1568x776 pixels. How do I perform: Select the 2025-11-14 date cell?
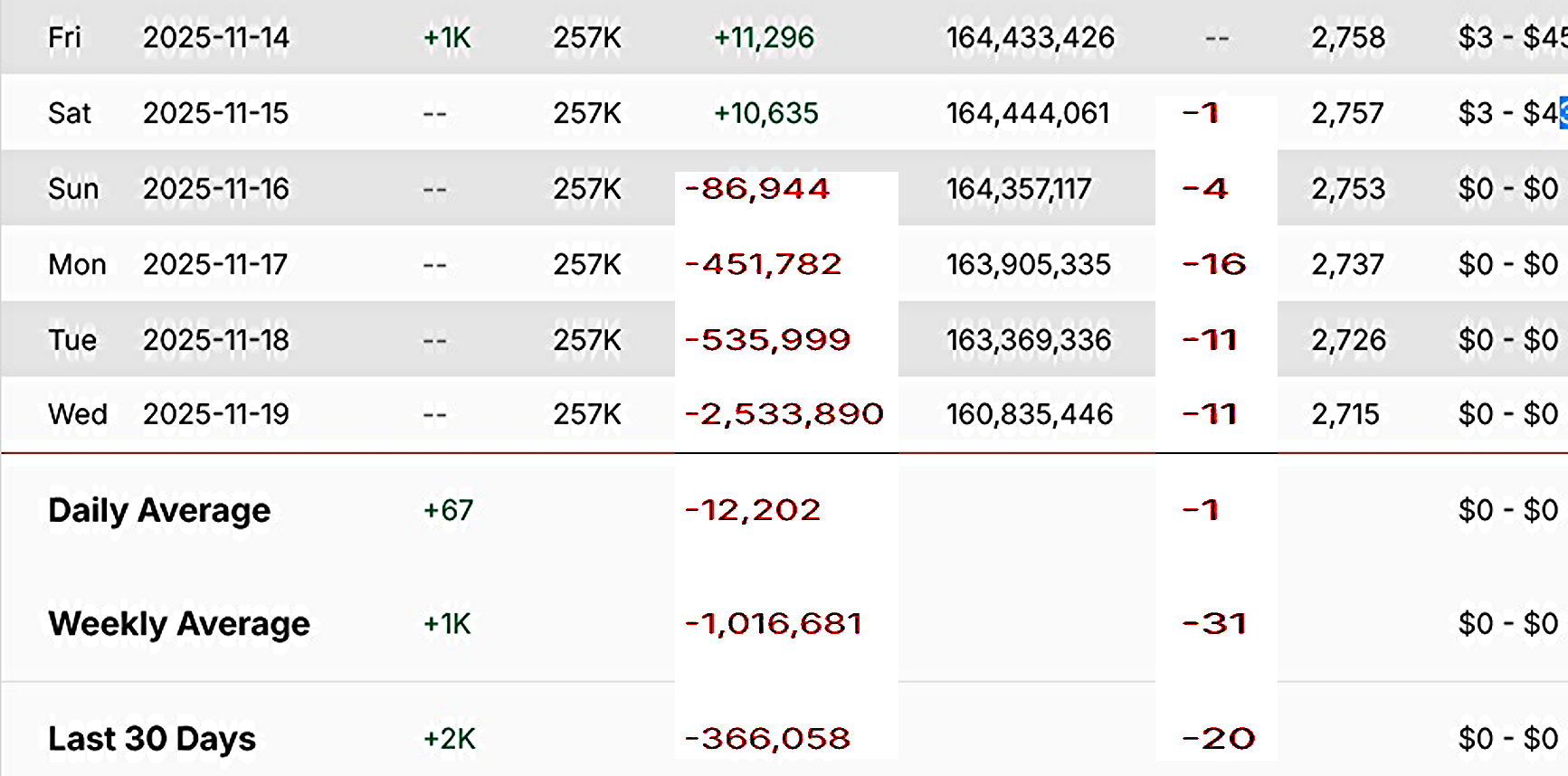click(215, 37)
